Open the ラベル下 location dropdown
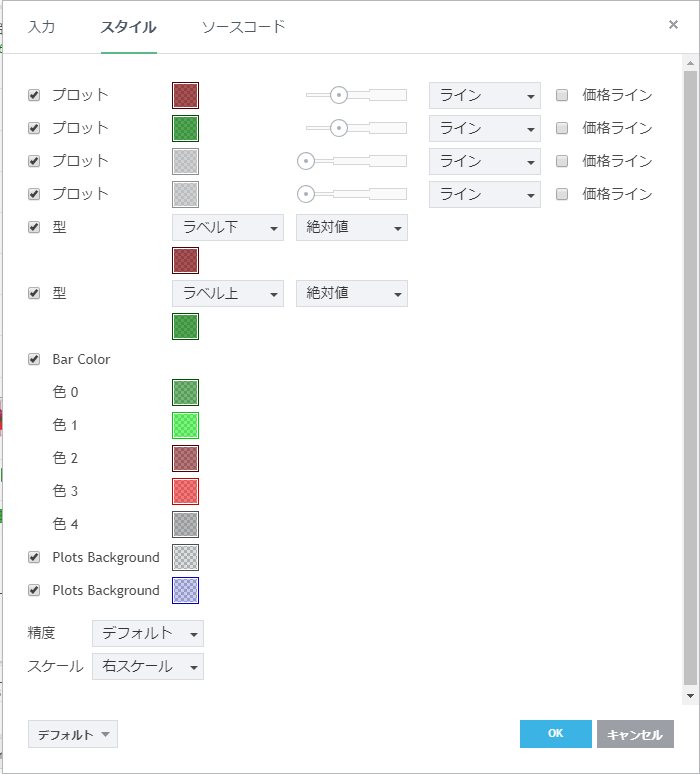This screenshot has width=700, height=774. coord(228,227)
